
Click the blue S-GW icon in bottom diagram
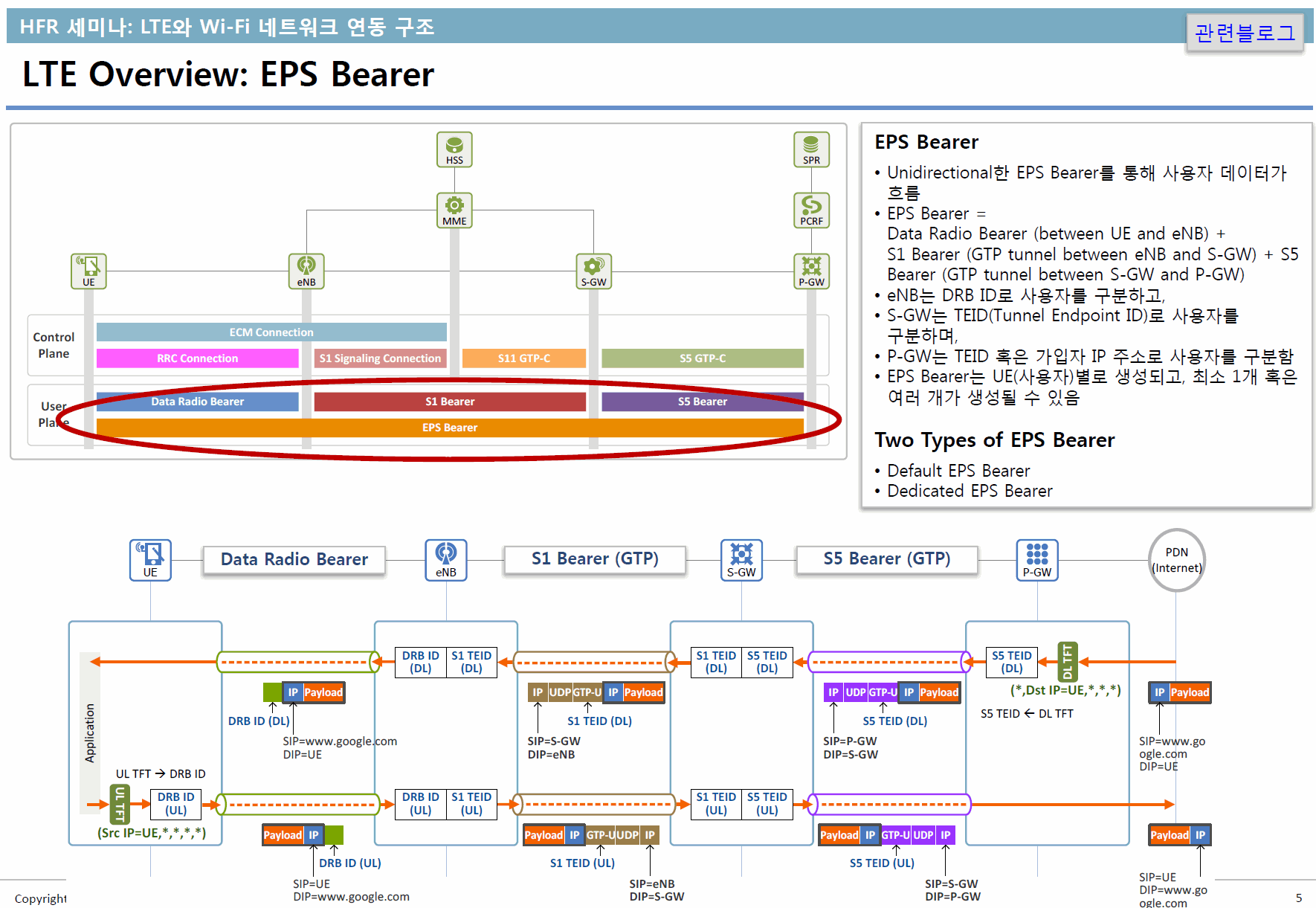click(x=741, y=560)
